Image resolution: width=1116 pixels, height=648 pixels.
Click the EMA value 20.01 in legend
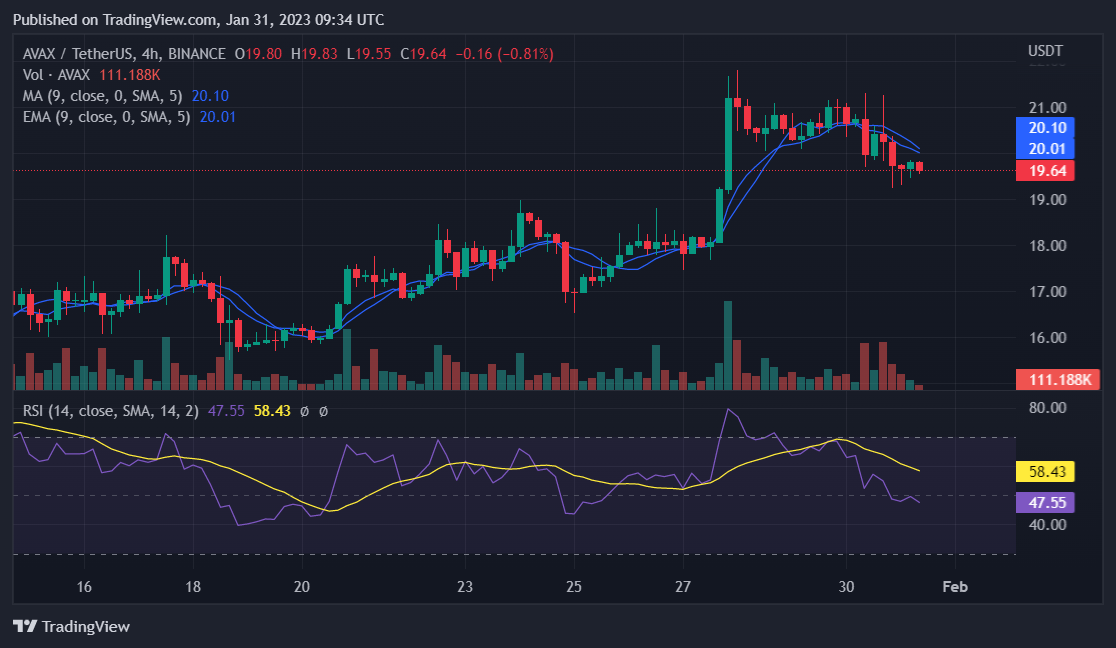pos(217,117)
